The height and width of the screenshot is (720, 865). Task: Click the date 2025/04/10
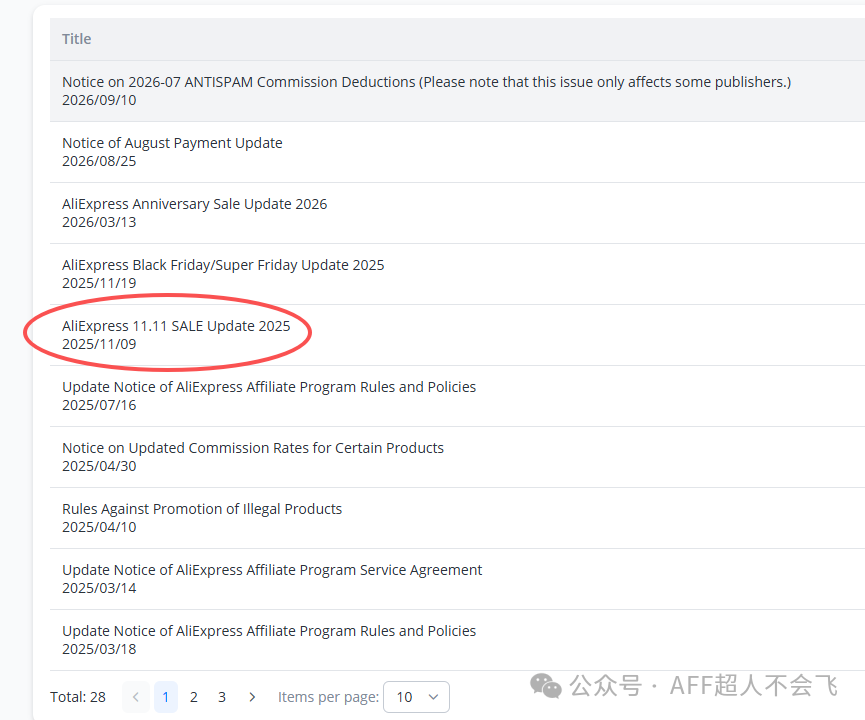[99, 527]
